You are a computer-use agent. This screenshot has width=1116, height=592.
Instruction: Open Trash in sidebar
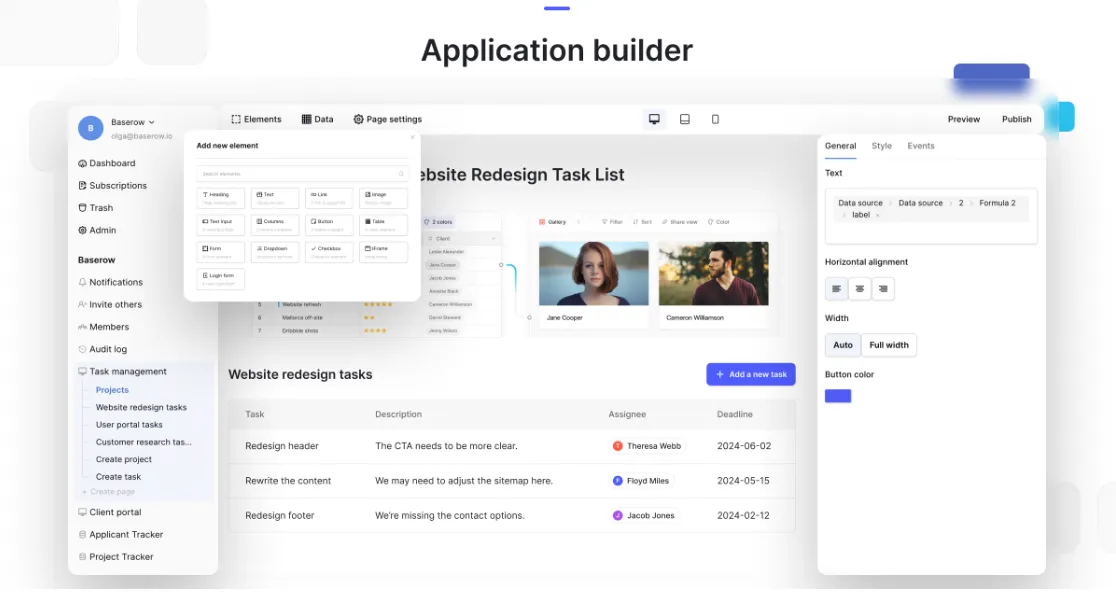95,208
